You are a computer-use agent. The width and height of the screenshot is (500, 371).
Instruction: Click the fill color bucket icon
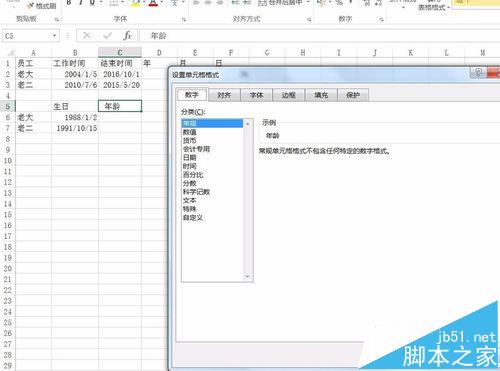136,3
